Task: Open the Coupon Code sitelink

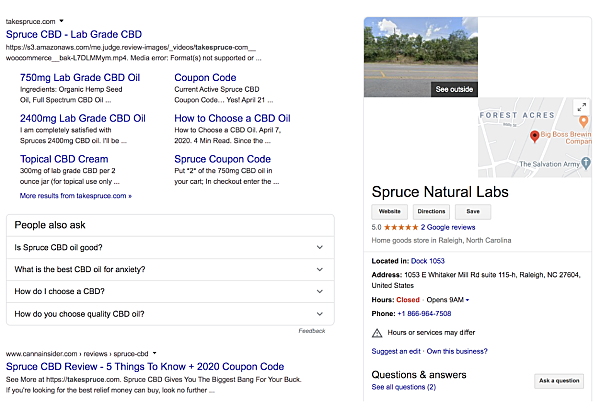Action: point(205,78)
